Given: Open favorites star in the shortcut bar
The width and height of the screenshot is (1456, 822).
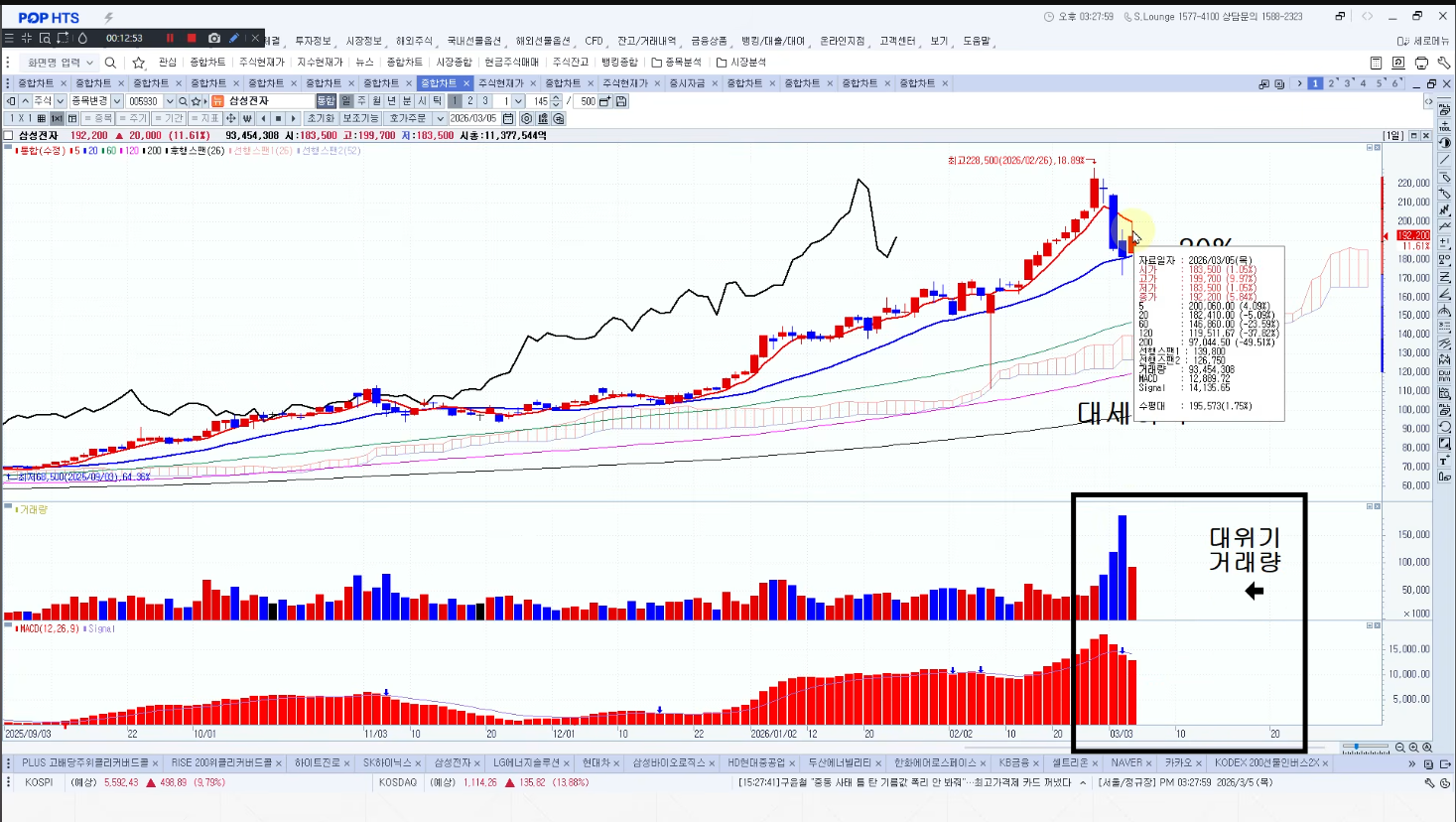Looking at the screenshot, I should [138, 63].
